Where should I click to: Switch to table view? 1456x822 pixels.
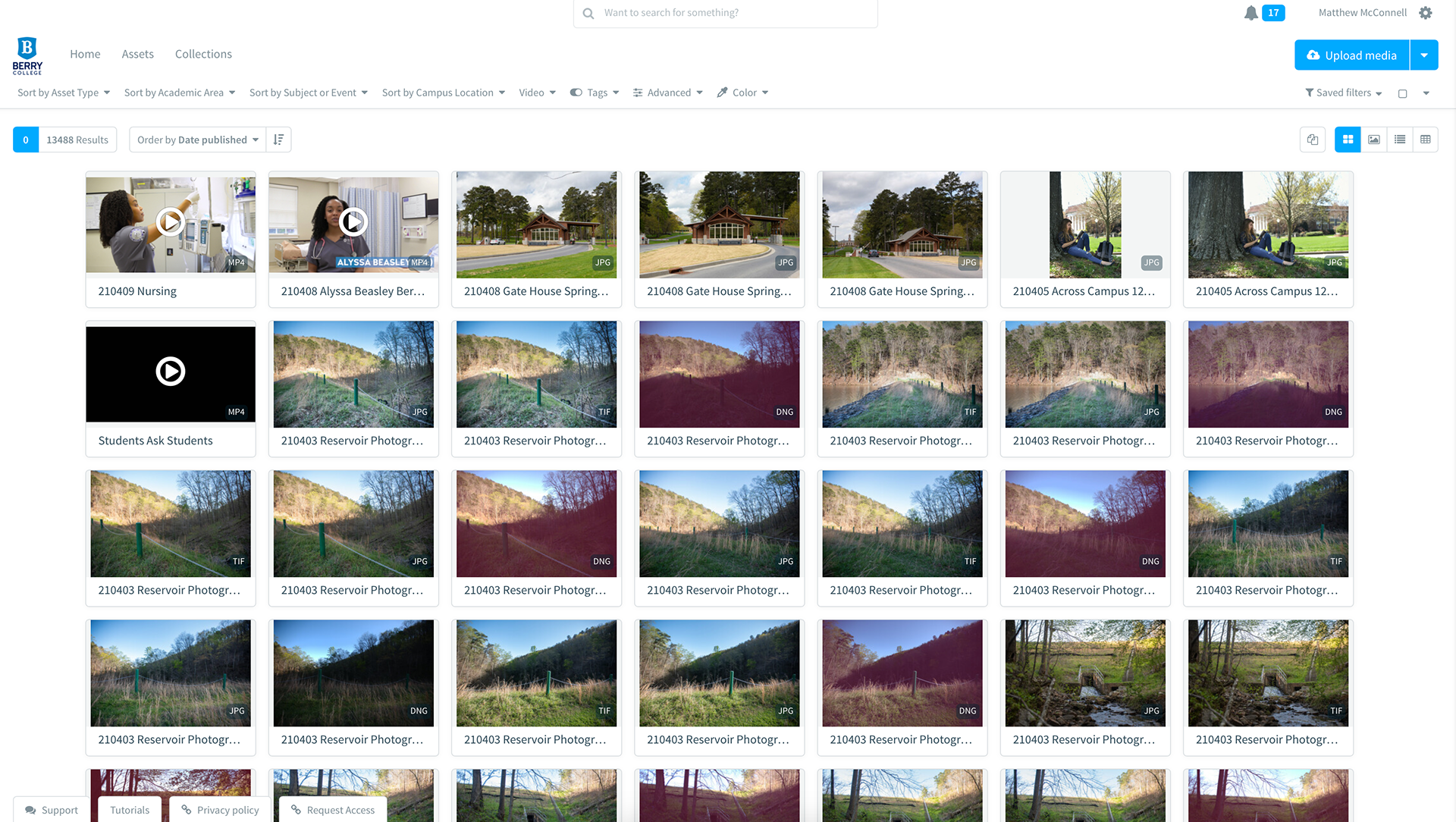point(1426,140)
